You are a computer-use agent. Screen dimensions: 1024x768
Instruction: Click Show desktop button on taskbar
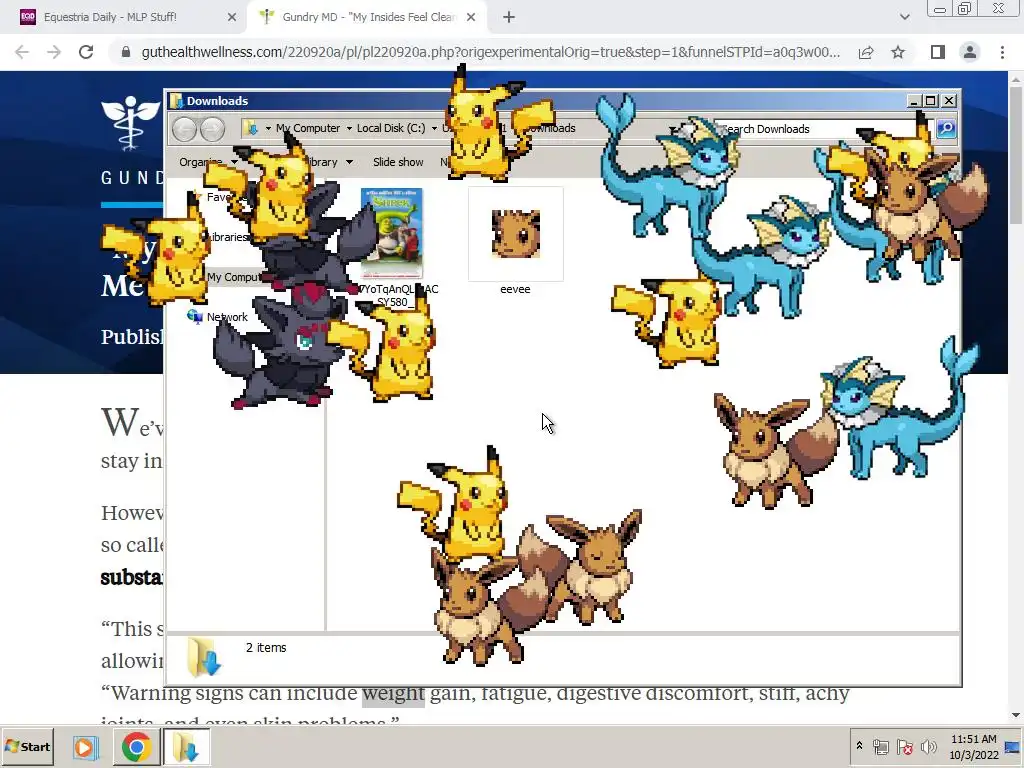(1014, 747)
